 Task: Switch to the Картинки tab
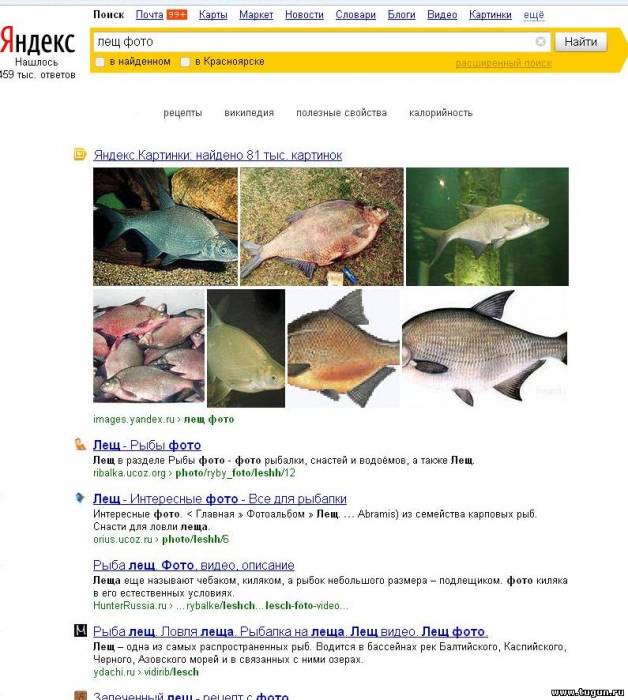tap(490, 15)
